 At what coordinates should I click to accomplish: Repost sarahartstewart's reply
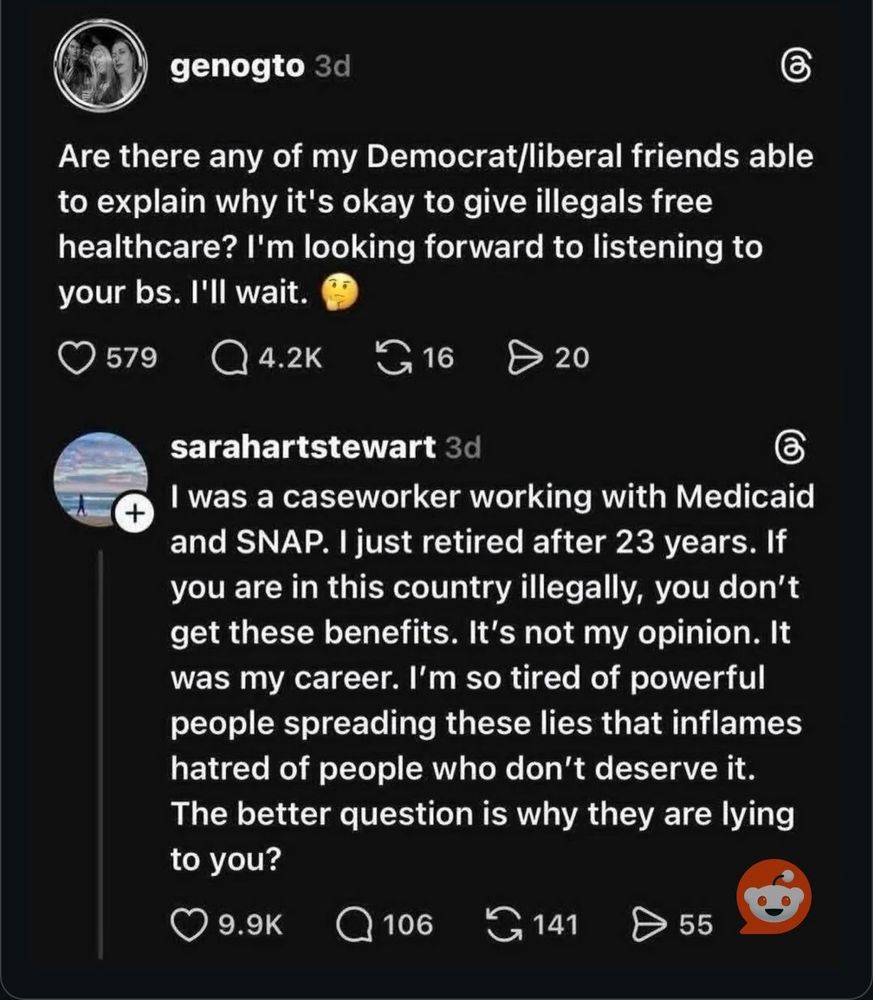point(504,925)
